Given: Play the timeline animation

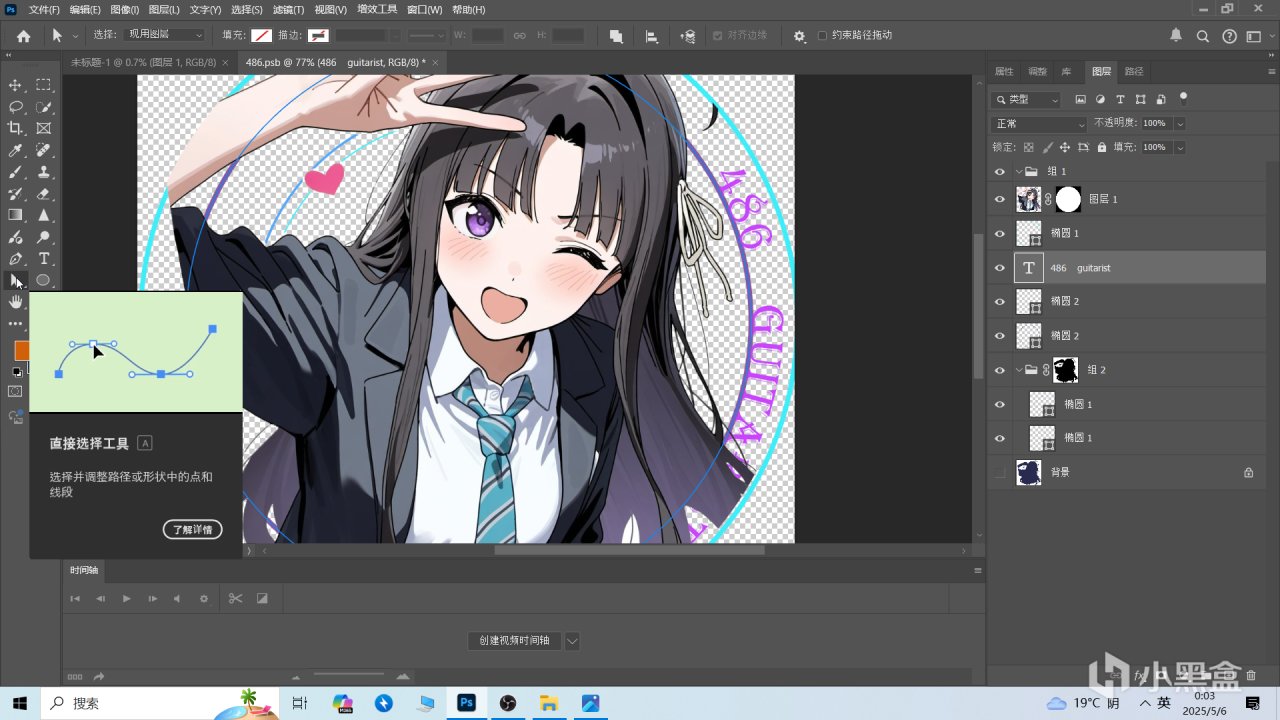Looking at the screenshot, I should pos(126,598).
